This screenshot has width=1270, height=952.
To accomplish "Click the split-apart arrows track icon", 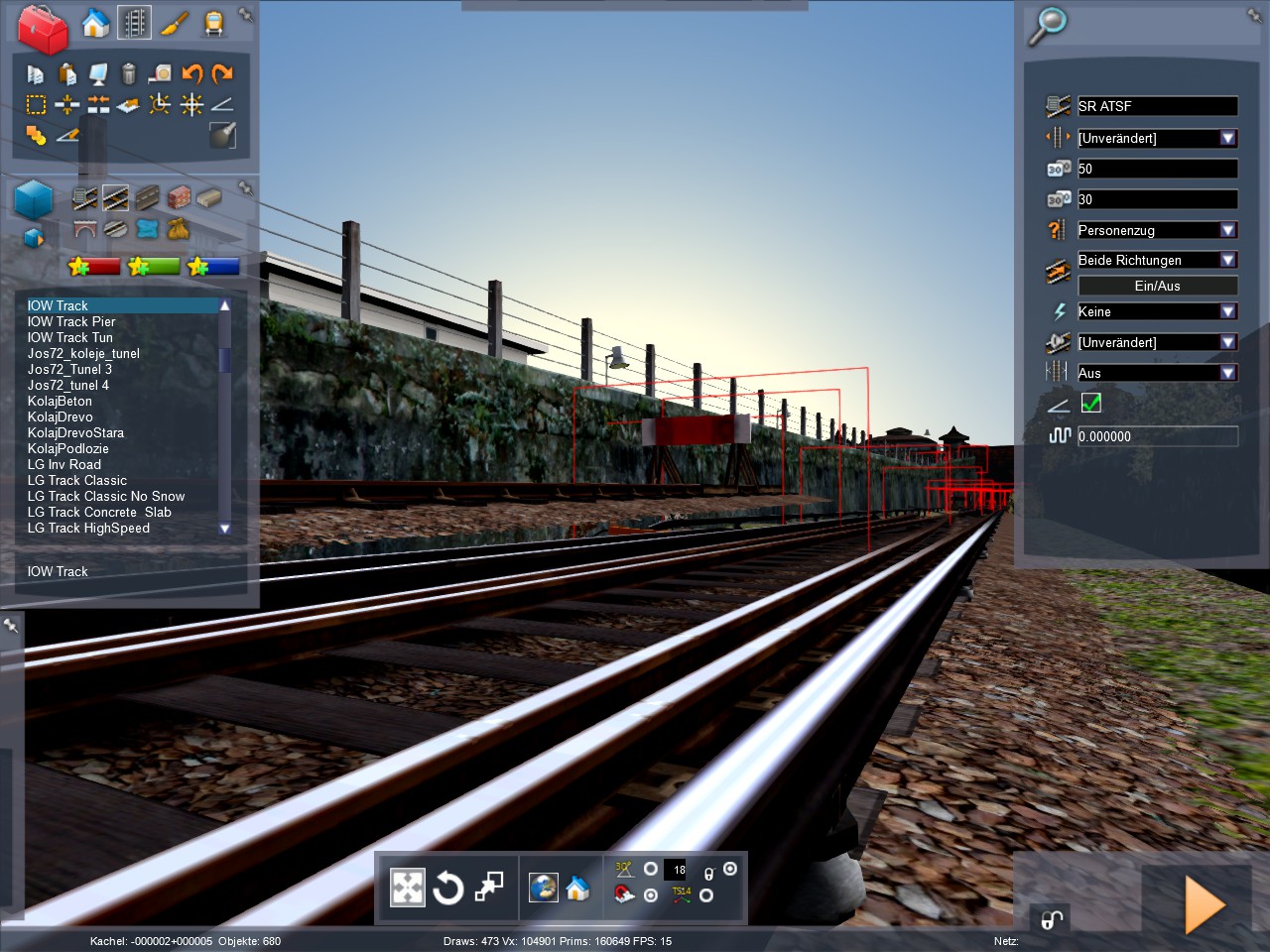I will pos(67,104).
